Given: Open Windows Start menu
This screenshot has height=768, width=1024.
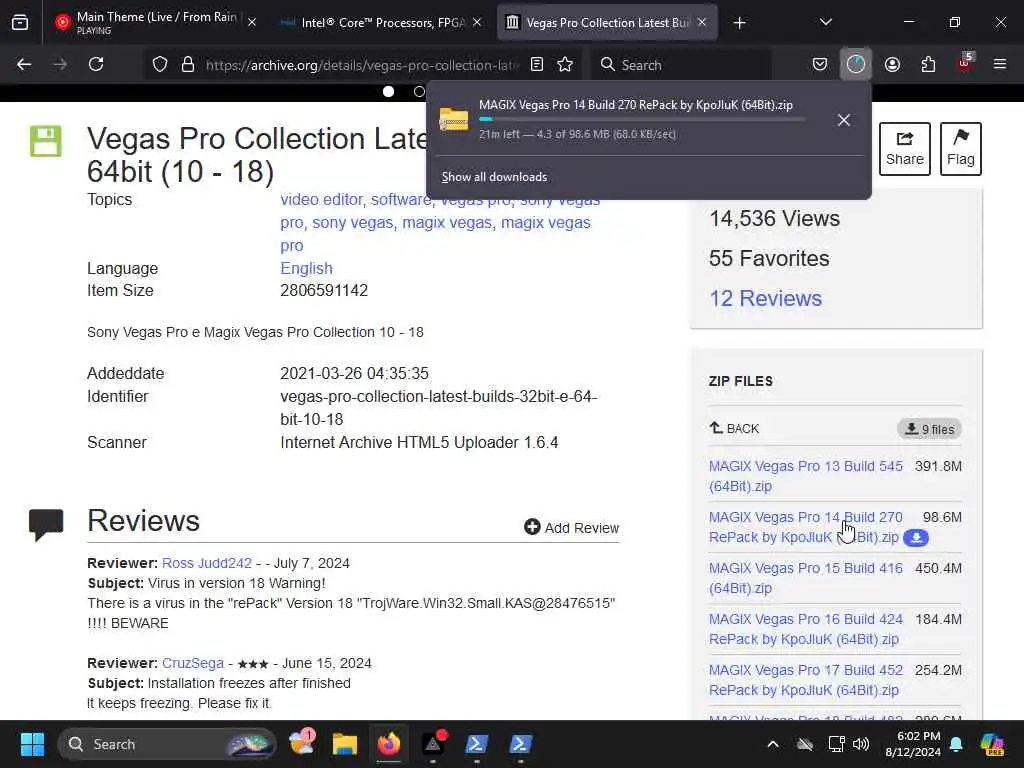Looking at the screenshot, I should (32, 744).
